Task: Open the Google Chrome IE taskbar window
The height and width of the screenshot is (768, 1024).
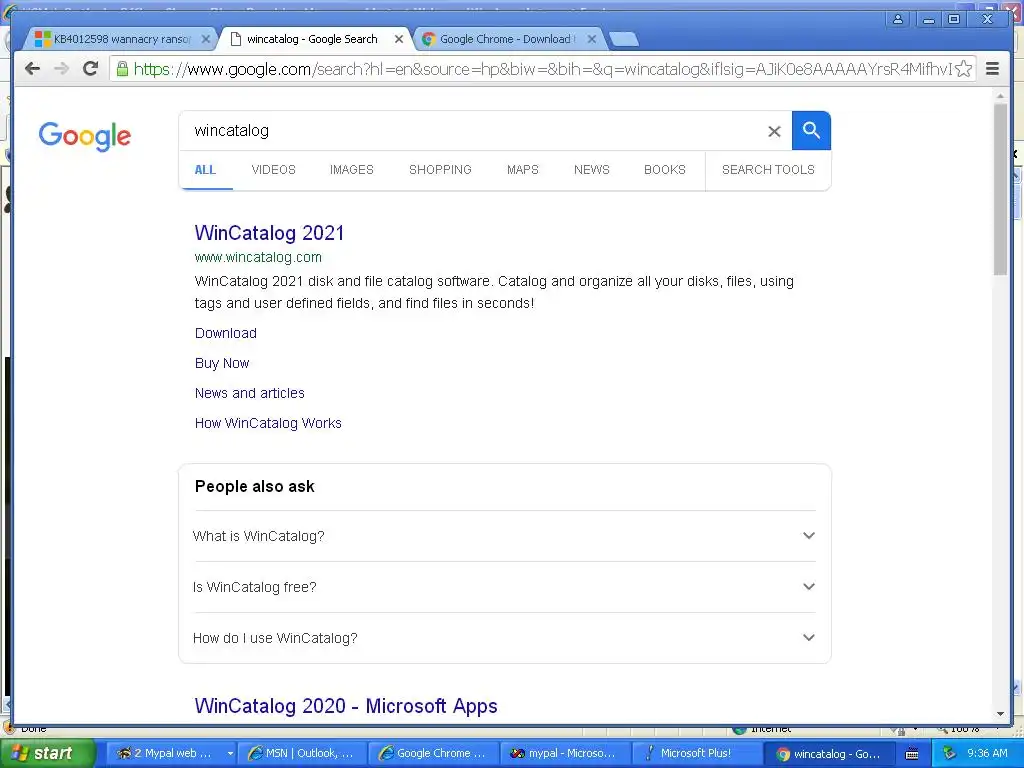Action: 434,753
